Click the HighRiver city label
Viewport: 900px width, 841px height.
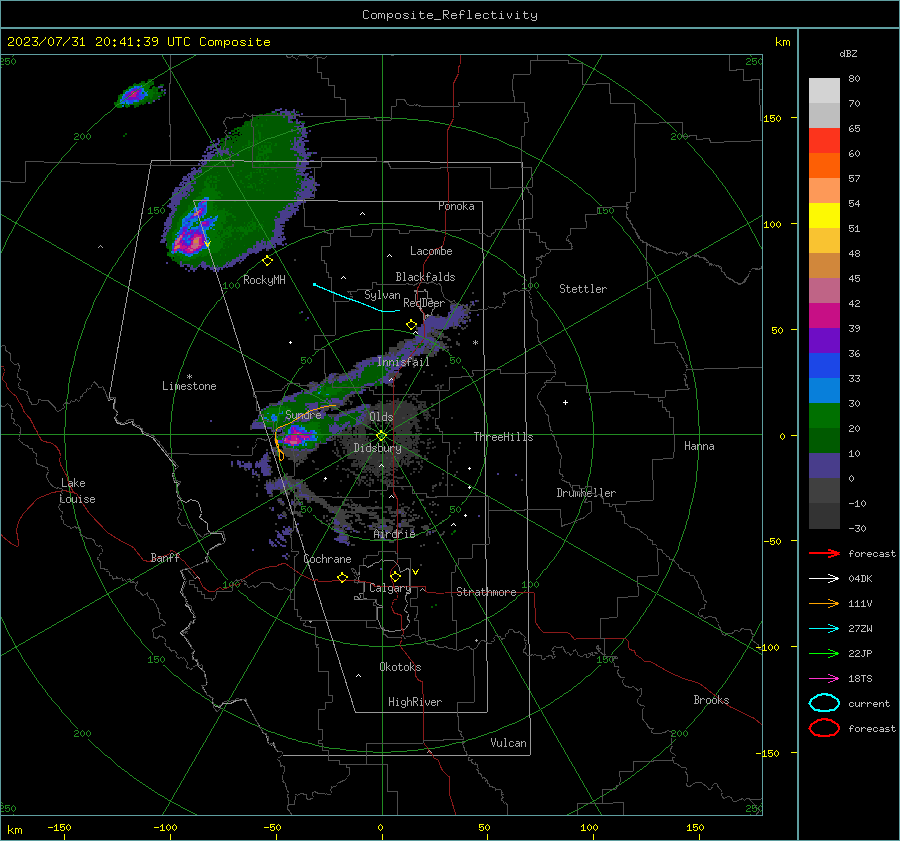pos(415,702)
